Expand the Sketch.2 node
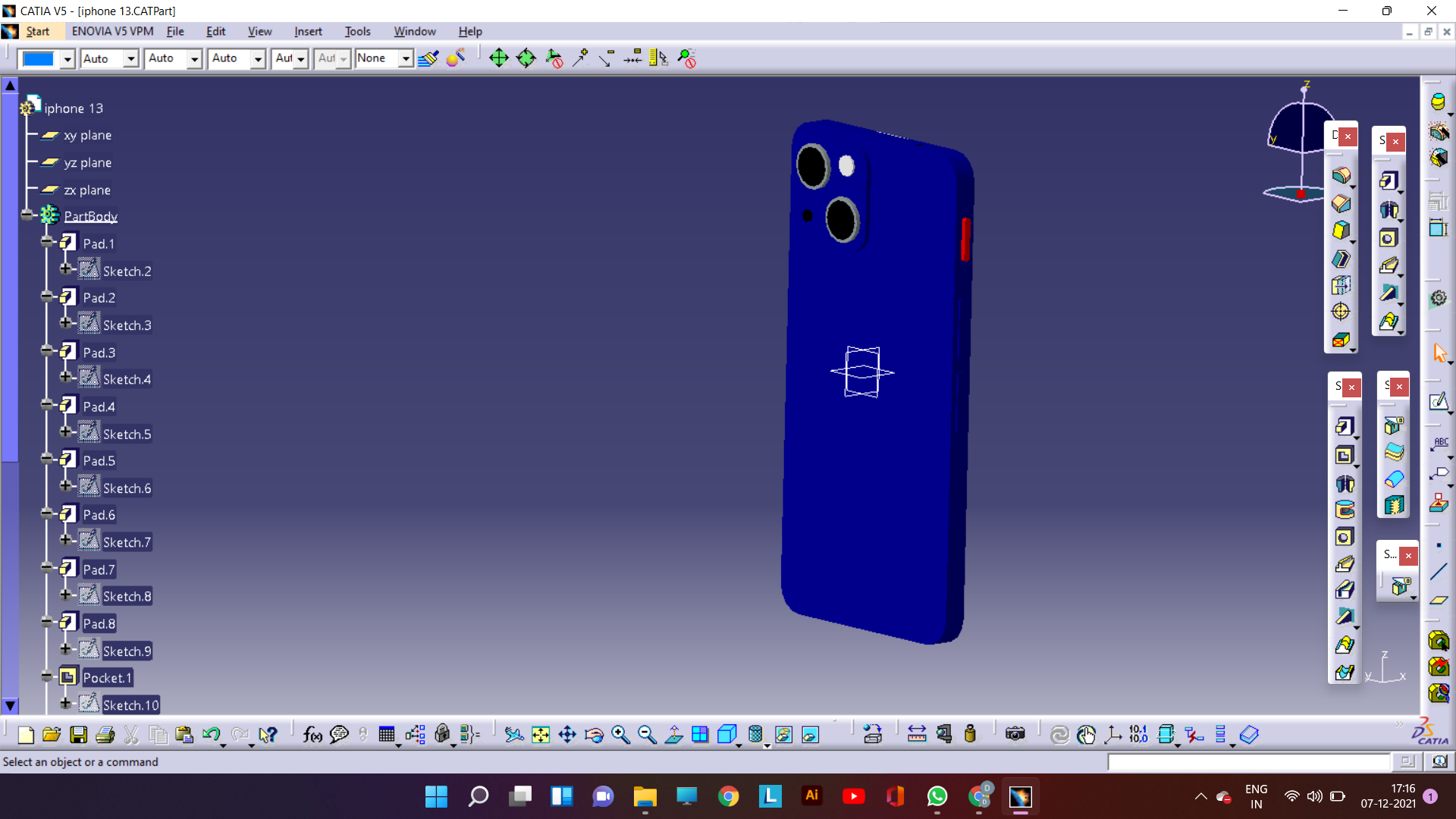The image size is (1456, 819). 66,269
